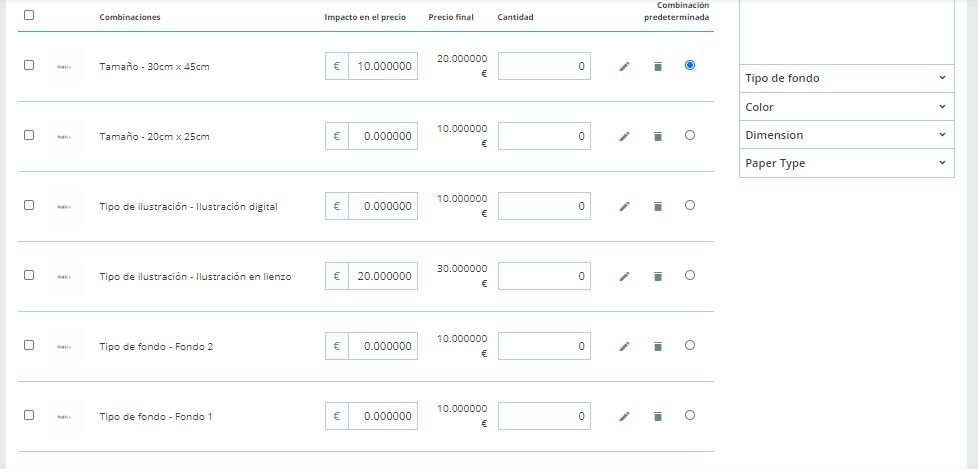Click Cantidad field for Fondo 1 row
This screenshot has height=469, width=978.
coord(544,416)
